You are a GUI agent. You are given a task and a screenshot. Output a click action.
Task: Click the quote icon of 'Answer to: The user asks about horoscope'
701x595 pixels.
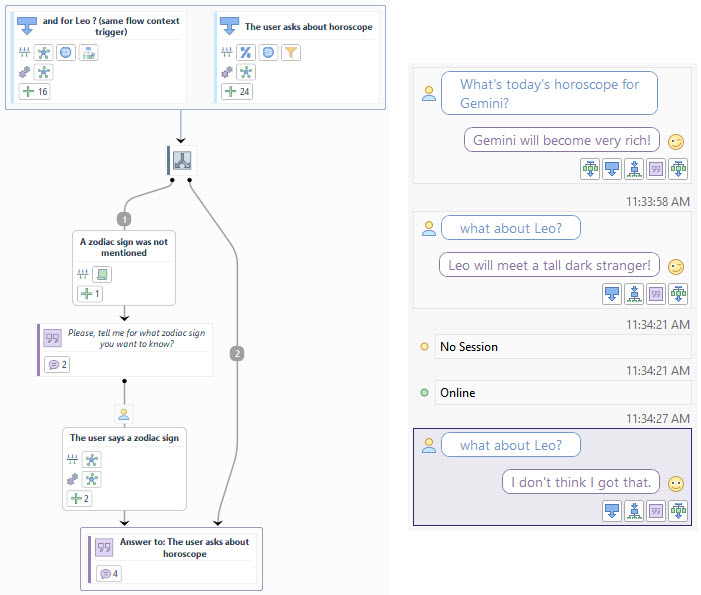[x=105, y=547]
